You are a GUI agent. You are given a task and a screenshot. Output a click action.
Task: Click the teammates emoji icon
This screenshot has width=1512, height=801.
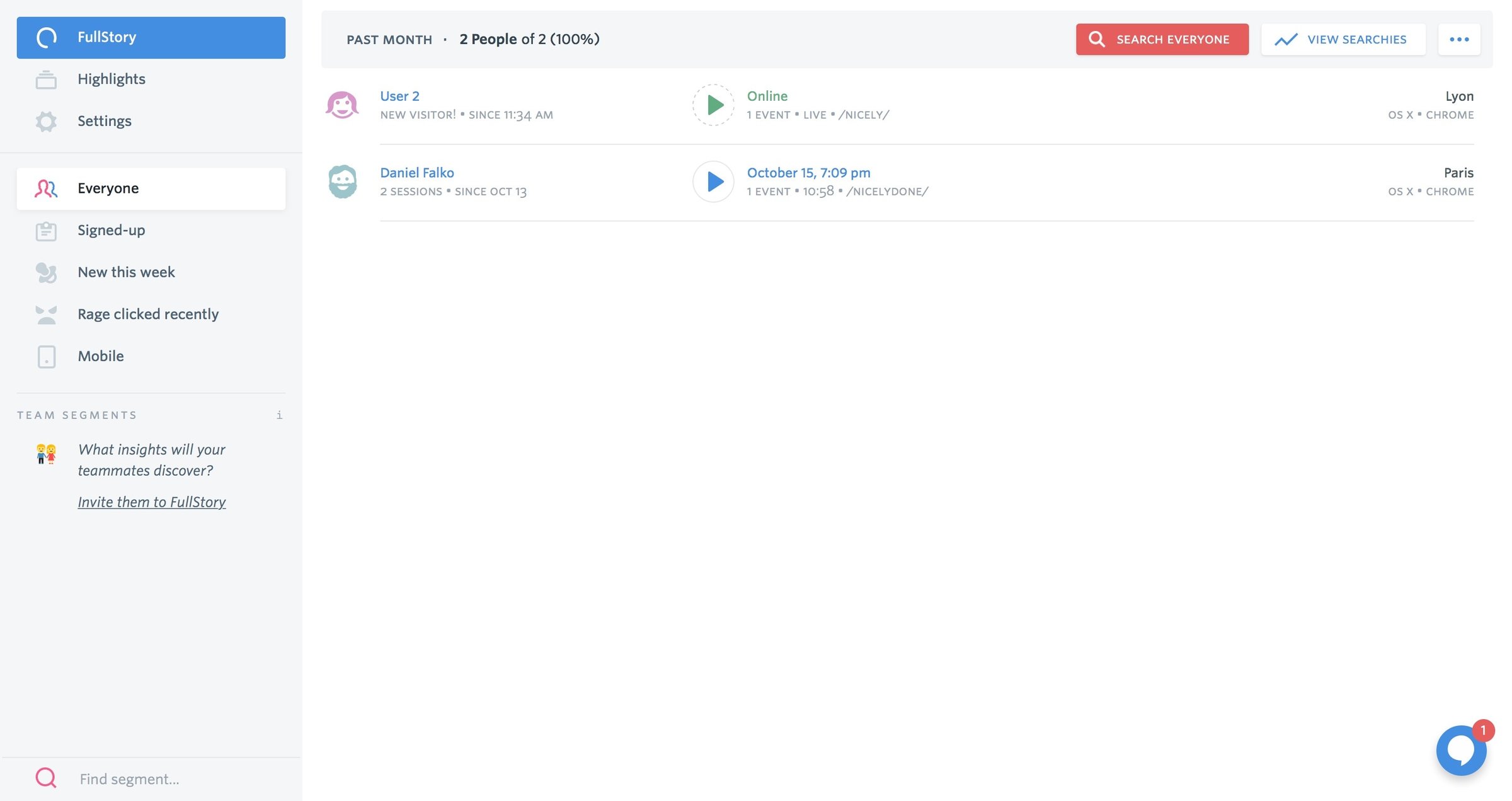(x=46, y=453)
